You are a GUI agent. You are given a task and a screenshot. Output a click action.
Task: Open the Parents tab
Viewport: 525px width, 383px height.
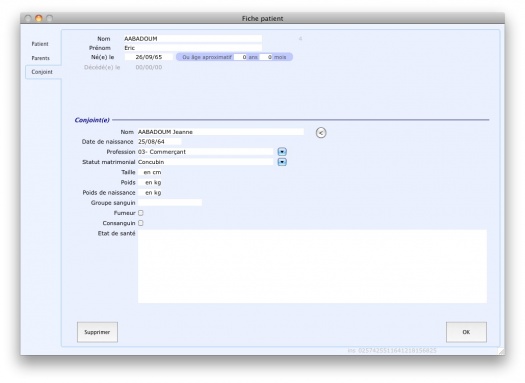[x=41, y=58]
